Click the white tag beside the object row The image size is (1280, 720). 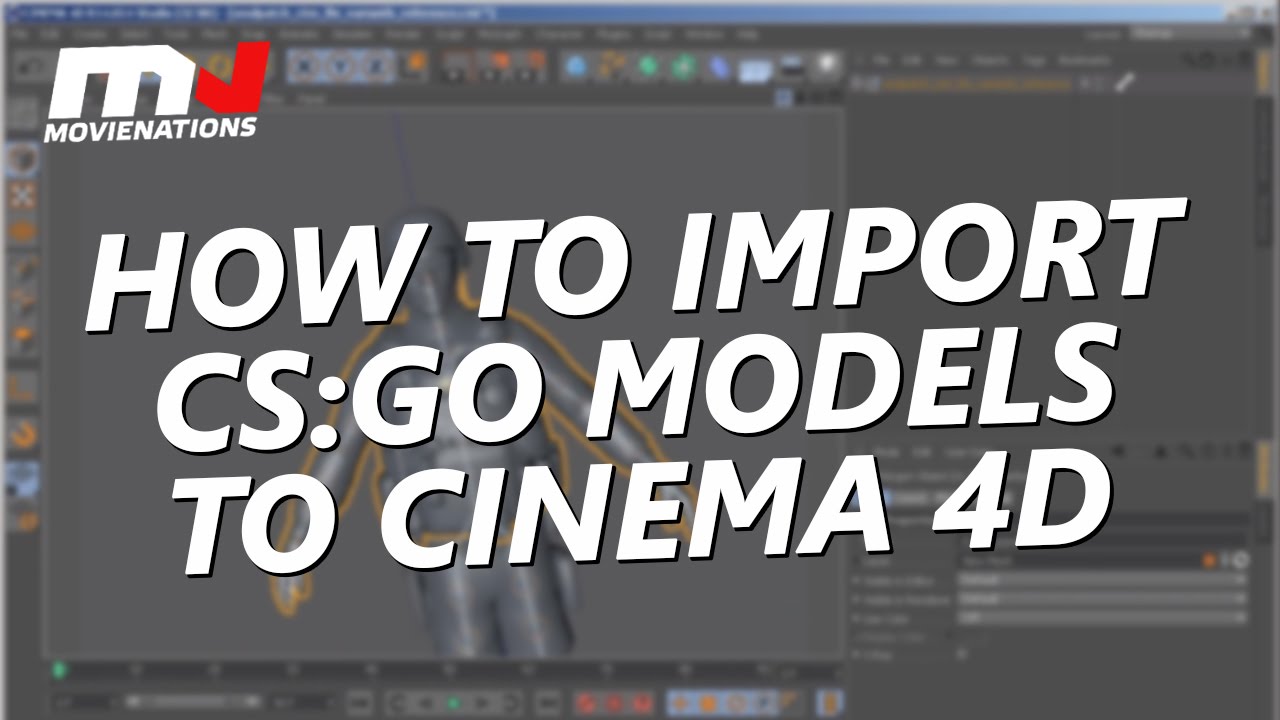click(1123, 83)
